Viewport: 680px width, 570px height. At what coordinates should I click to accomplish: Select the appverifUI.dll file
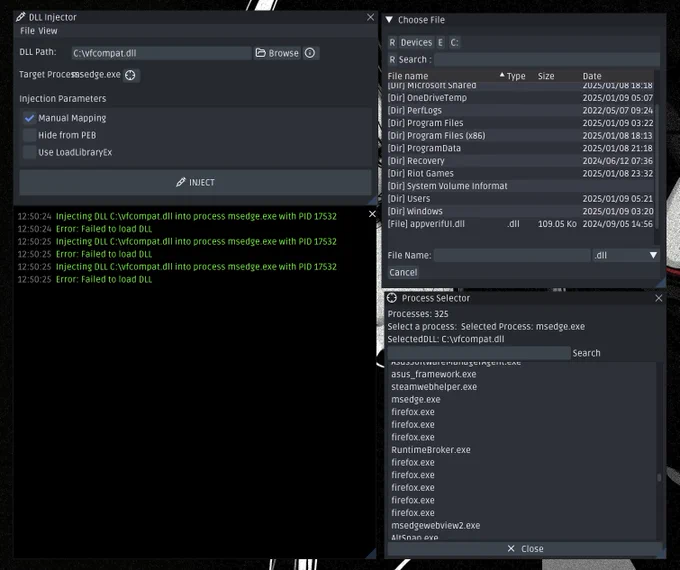click(520, 224)
